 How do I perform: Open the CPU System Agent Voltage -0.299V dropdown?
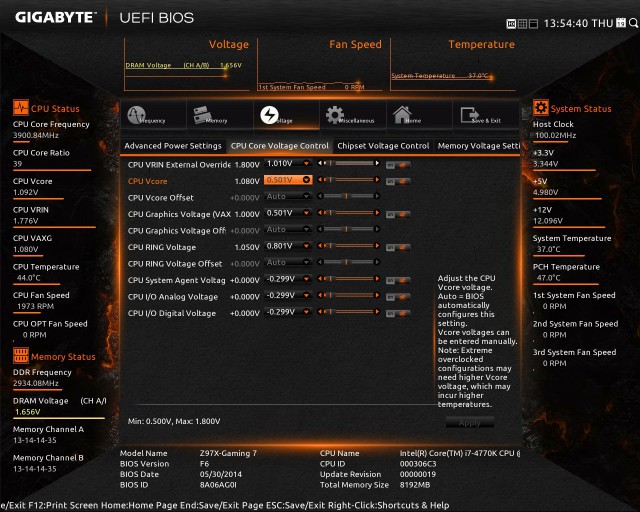[288, 279]
